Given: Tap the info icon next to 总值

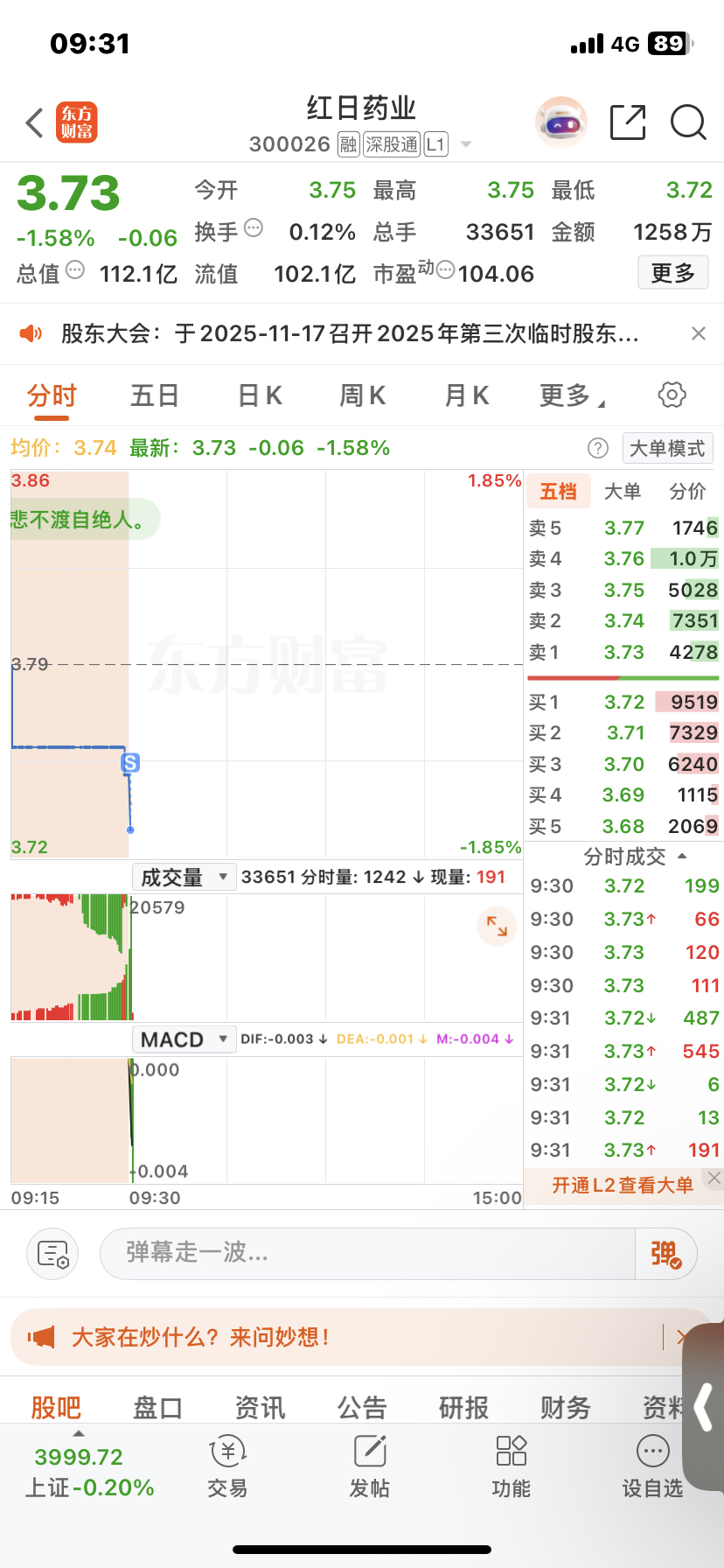Looking at the screenshot, I should point(75,270).
